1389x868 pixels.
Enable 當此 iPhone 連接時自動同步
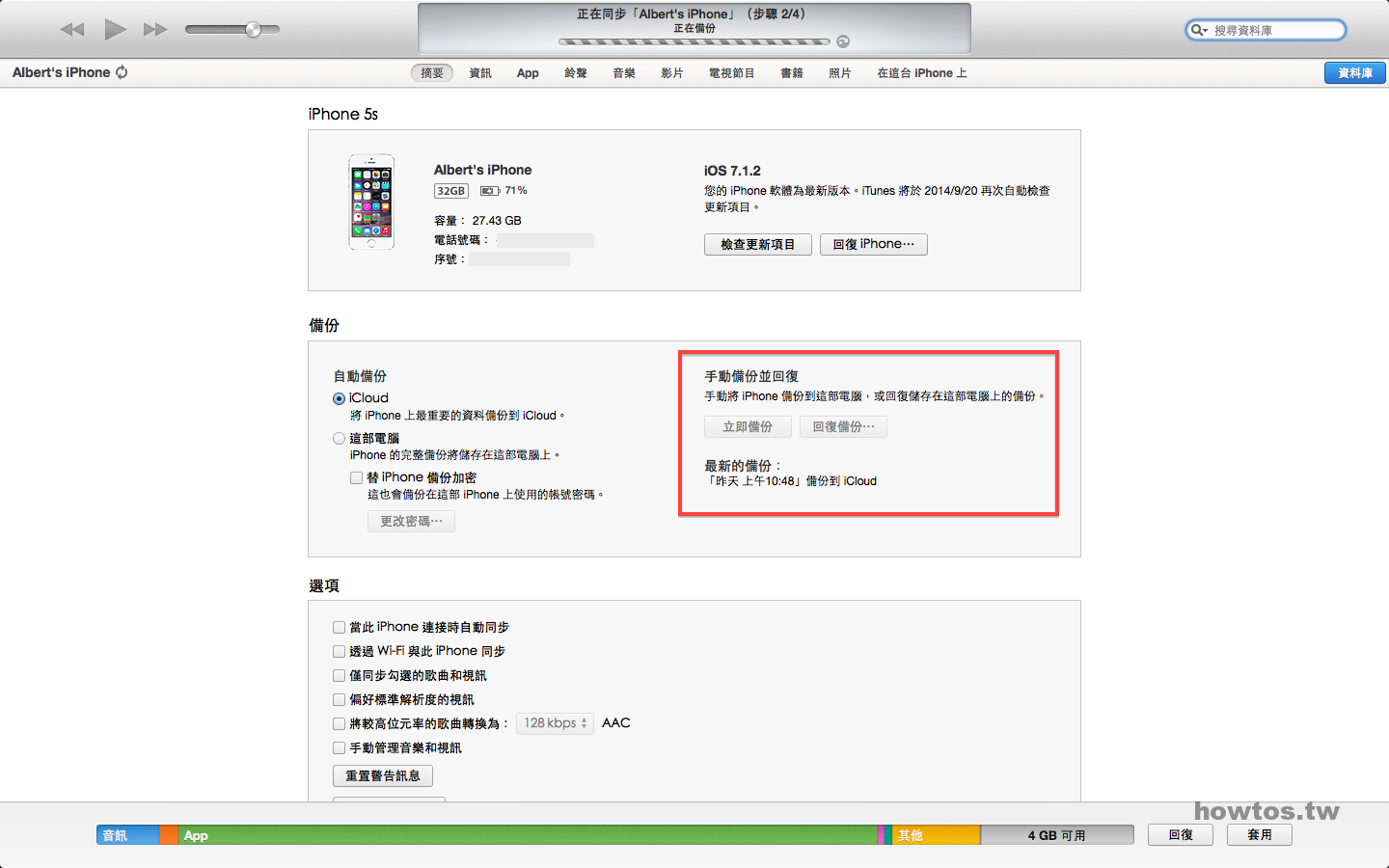click(339, 628)
